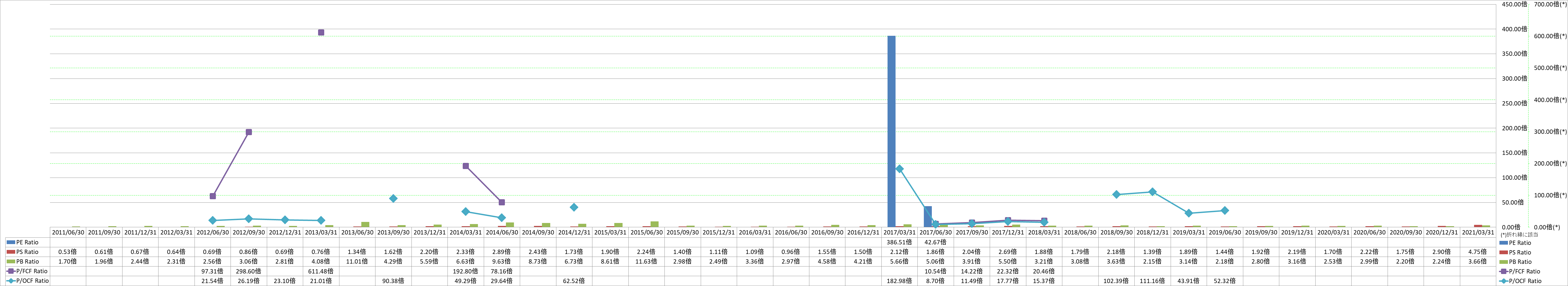This screenshot has width=1568, height=286.
Task: Click the 192.80倍 cell under 2014/03/31
Action: click(x=466, y=271)
